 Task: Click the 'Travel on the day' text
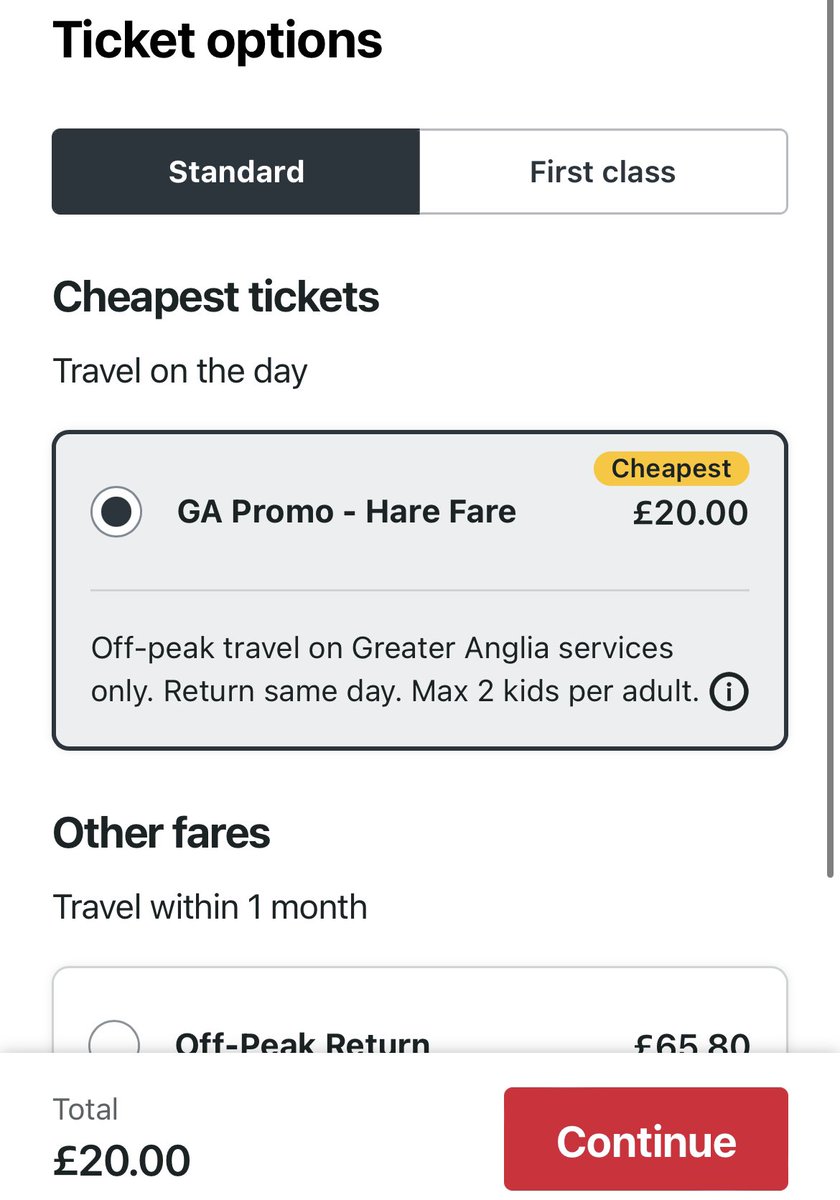pos(180,371)
